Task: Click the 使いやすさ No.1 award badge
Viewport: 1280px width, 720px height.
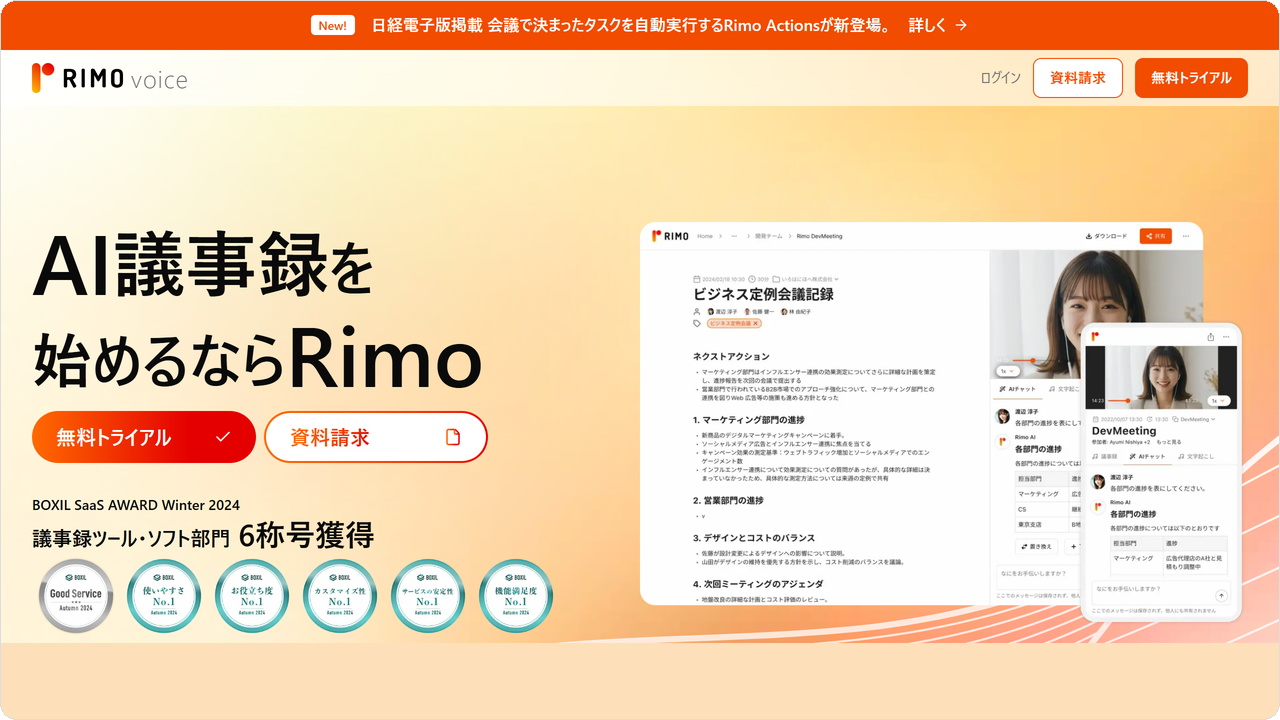Action: tap(164, 596)
